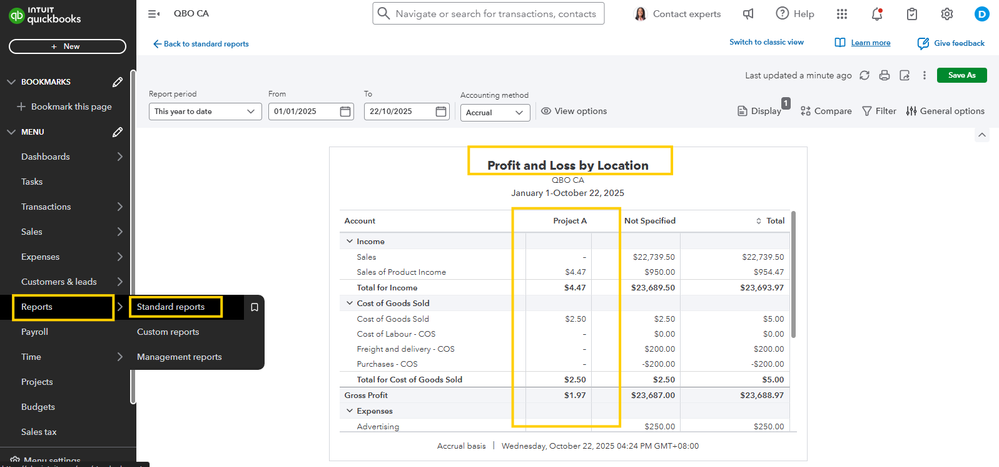Collapse the Income group in report
Viewport: 999px width, 467px height.
(x=349, y=241)
